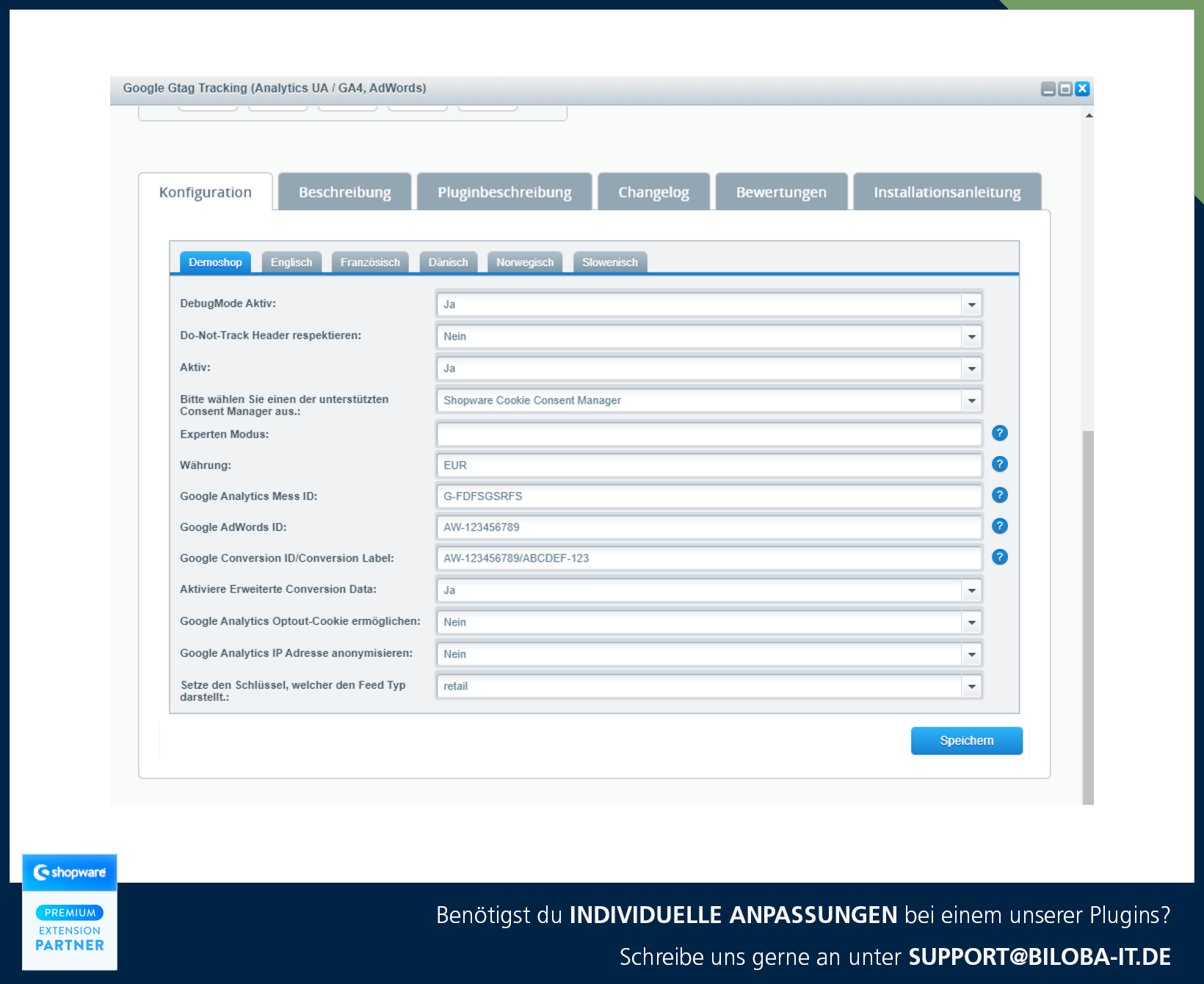Minimize the Gtag Tracking plugin window
The image size is (1204, 984).
click(x=1048, y=89)
